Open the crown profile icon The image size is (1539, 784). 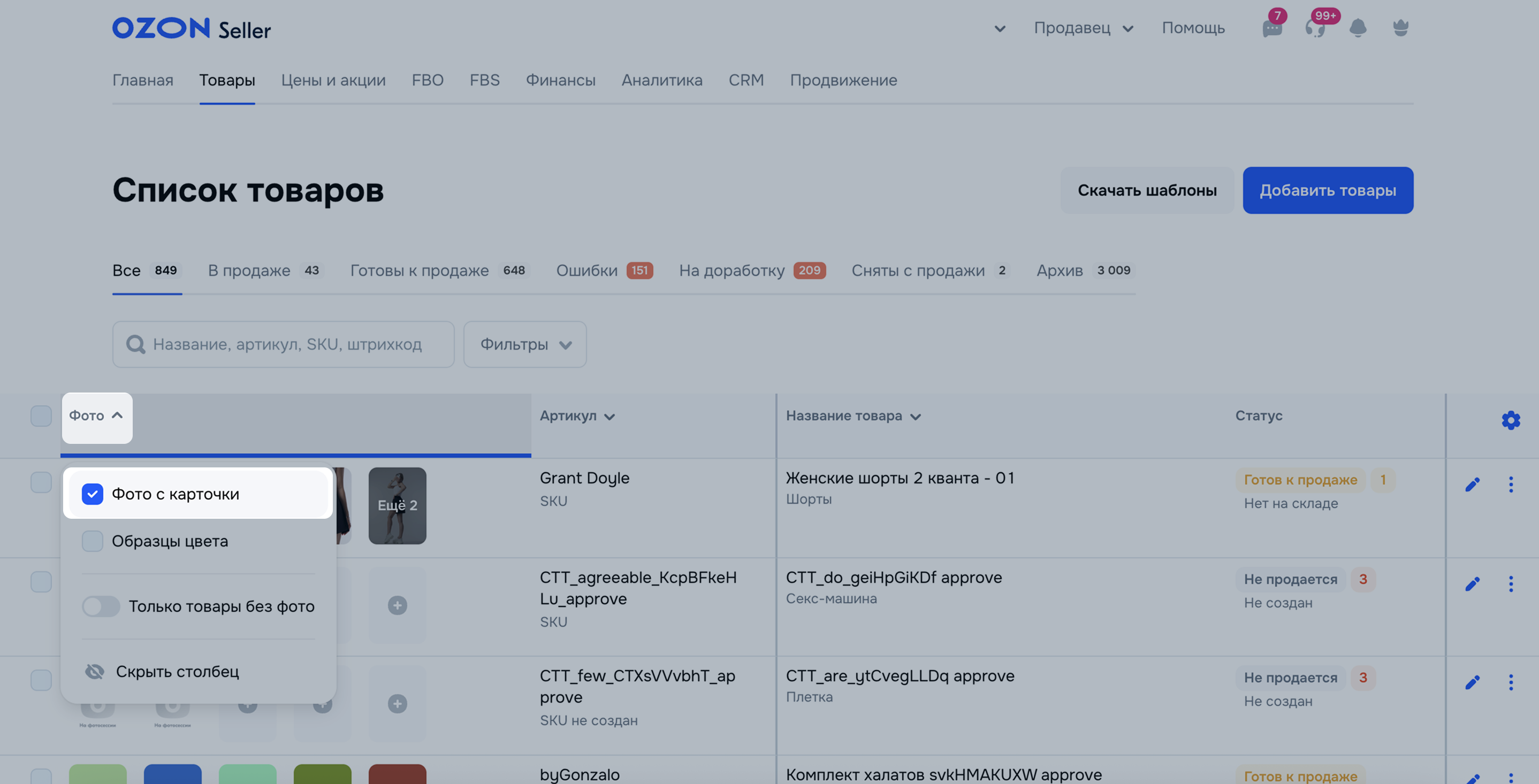1400,28
